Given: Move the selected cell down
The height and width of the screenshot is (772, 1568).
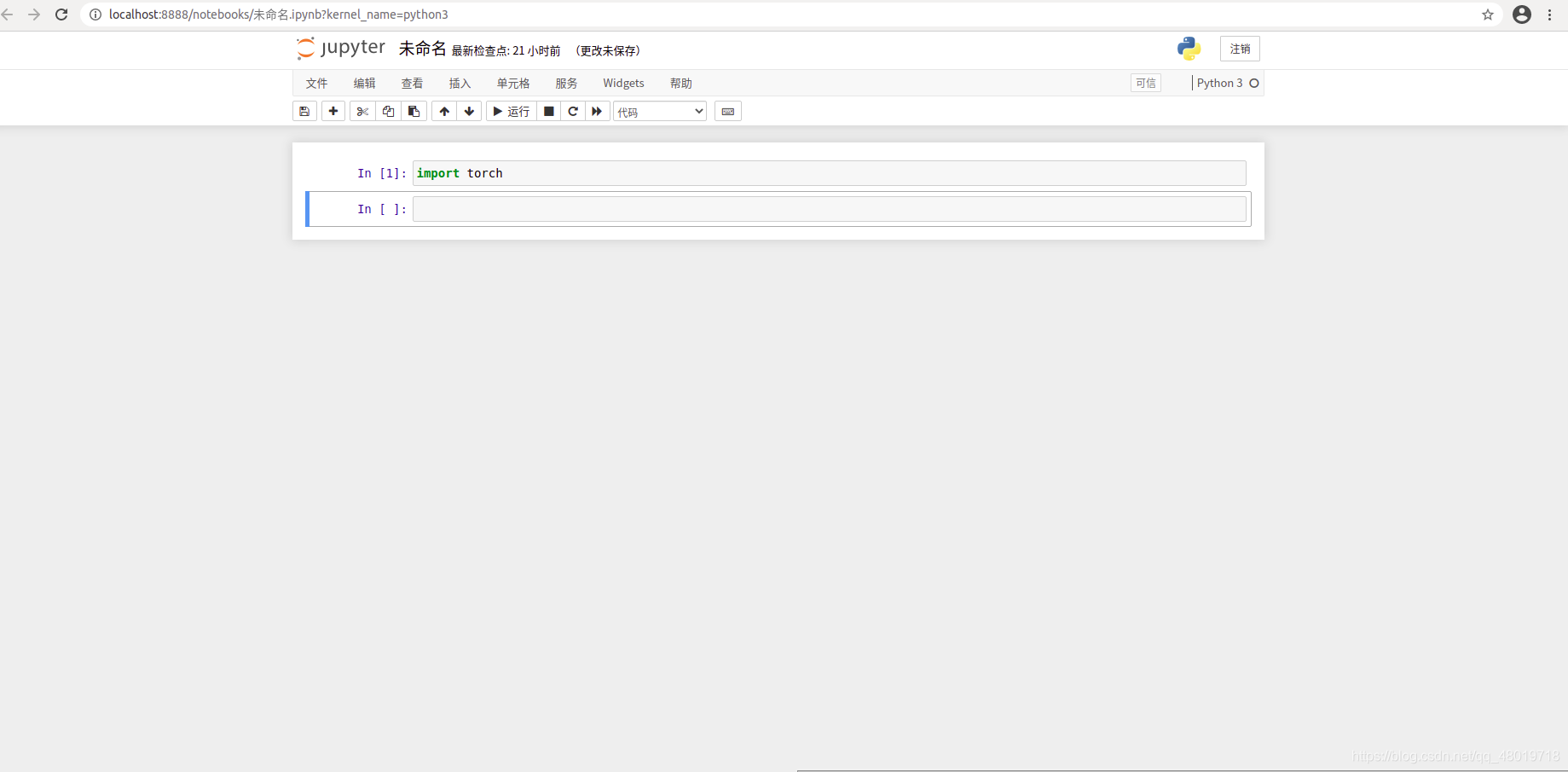Looking at the screenshot, I should [x=469, y=111].
